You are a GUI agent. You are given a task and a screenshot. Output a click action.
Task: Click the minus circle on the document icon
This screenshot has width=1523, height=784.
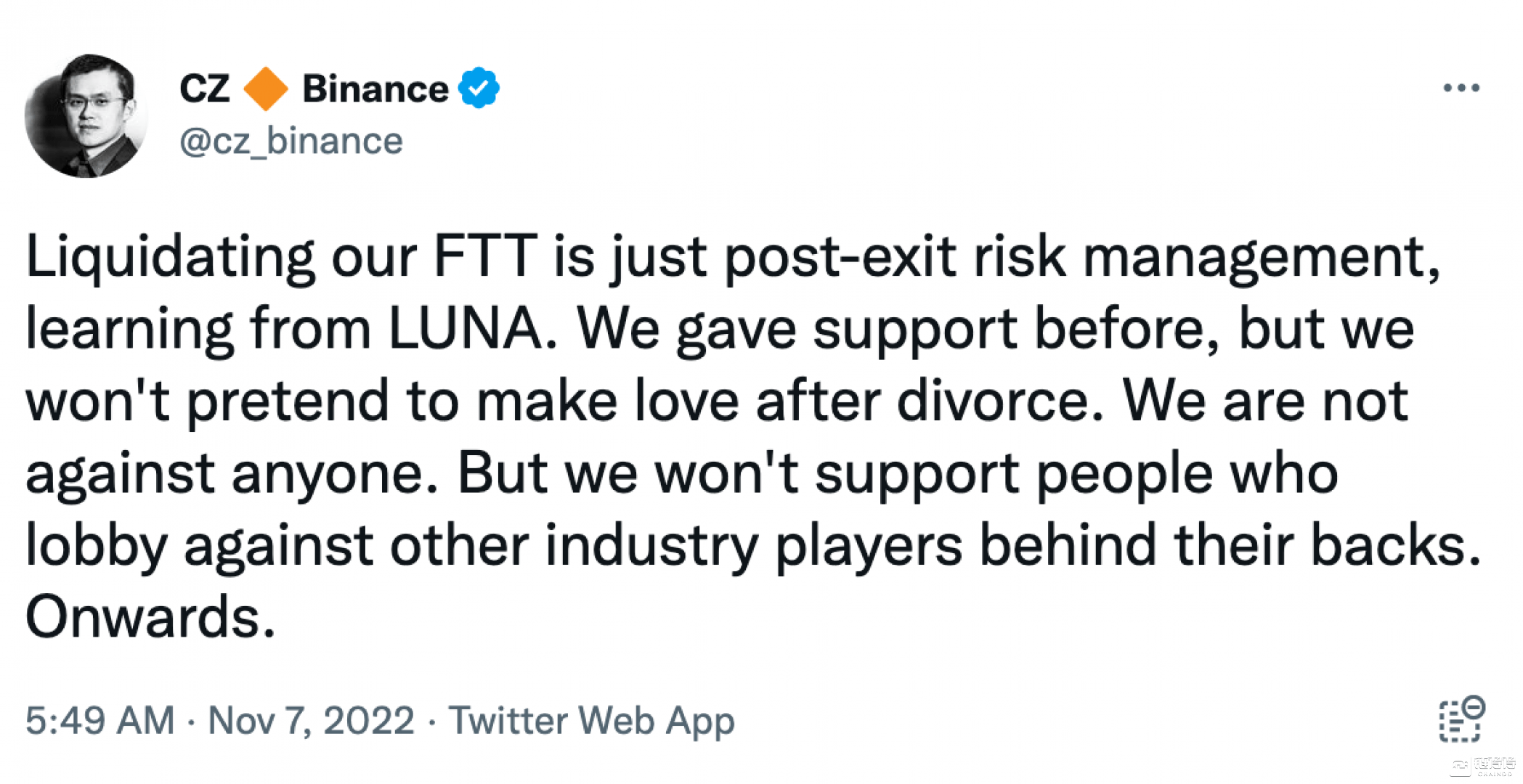click(1474, 706)
